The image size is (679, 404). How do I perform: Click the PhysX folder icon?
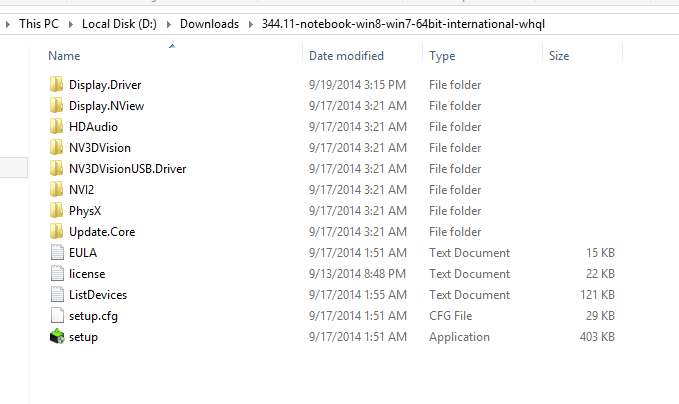coord(57,211)
